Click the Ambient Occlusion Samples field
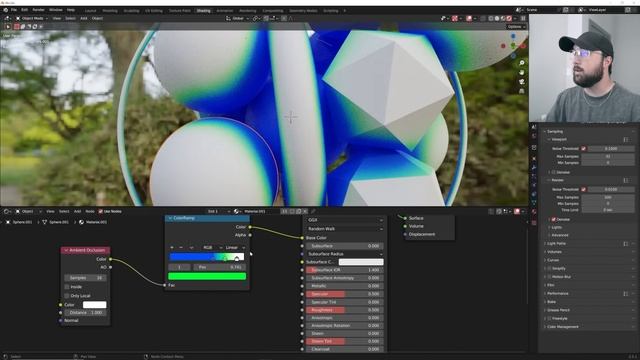This screenshot has height=360, width=640. [x=85, y=278]
